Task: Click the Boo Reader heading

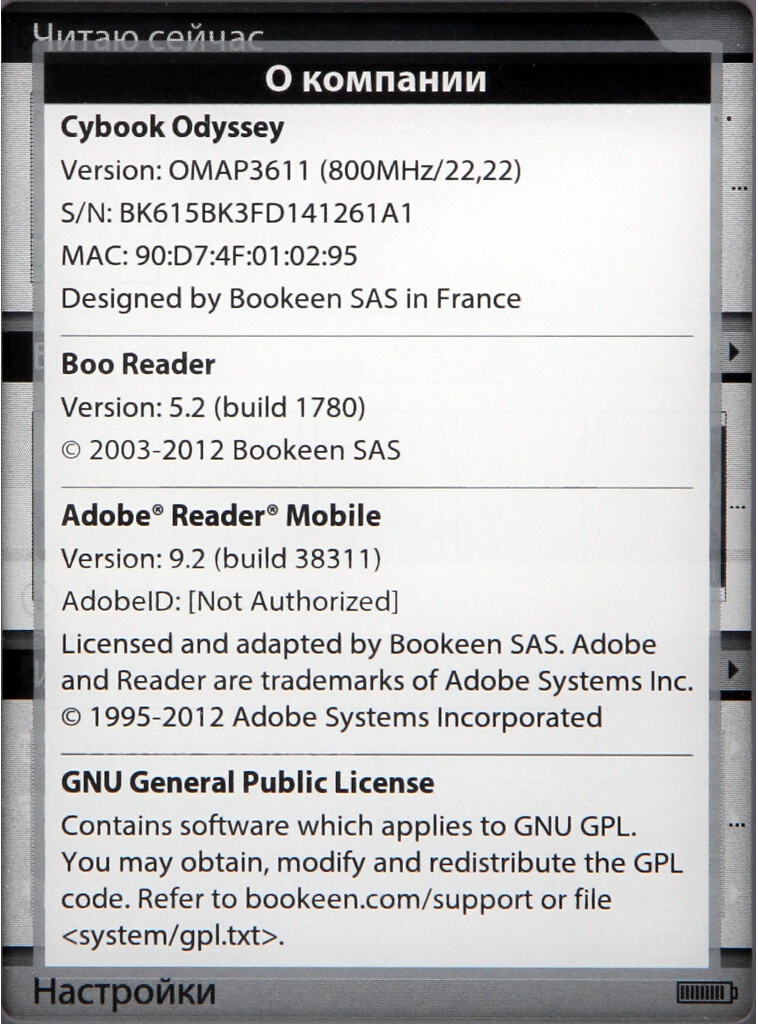Action: tap(138, 364)
